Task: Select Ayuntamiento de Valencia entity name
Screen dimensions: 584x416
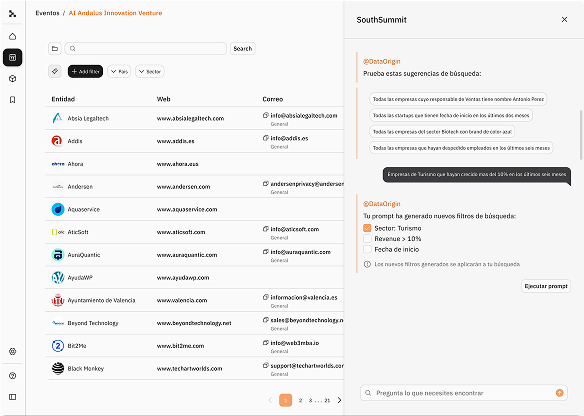Action: (x=101, y=300)
